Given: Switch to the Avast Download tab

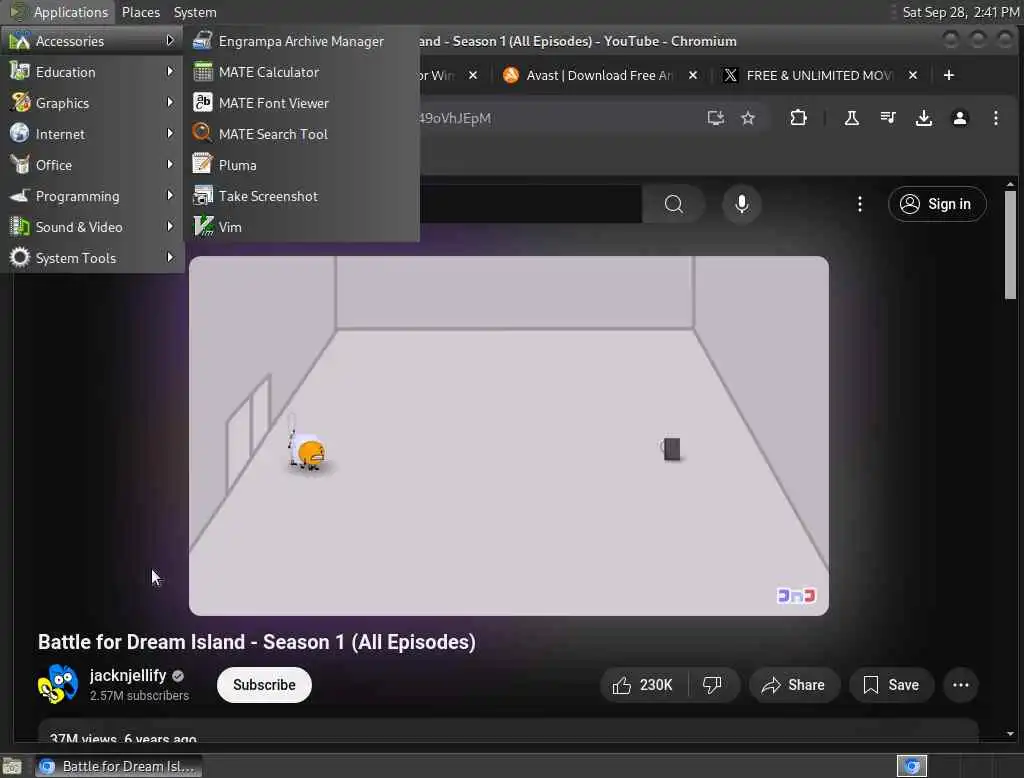Looking at the screenshot, I should [598, 75].
